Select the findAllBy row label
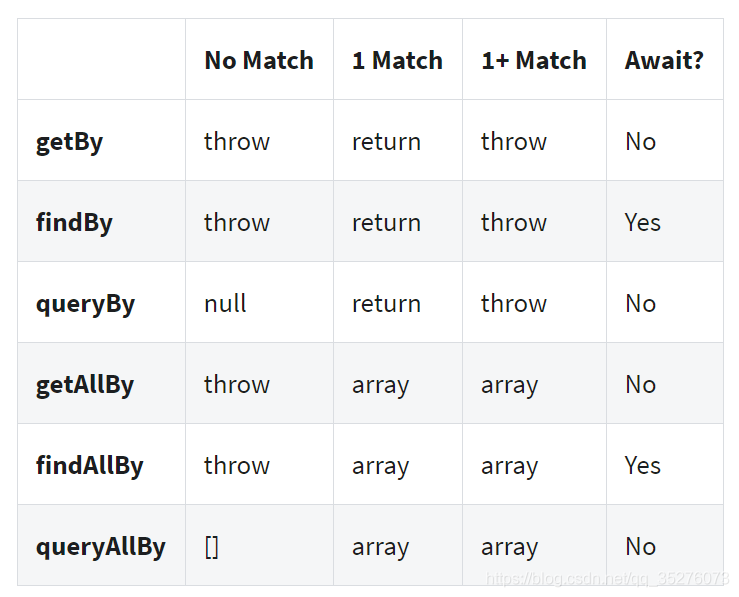 click(x=89, y=466)
